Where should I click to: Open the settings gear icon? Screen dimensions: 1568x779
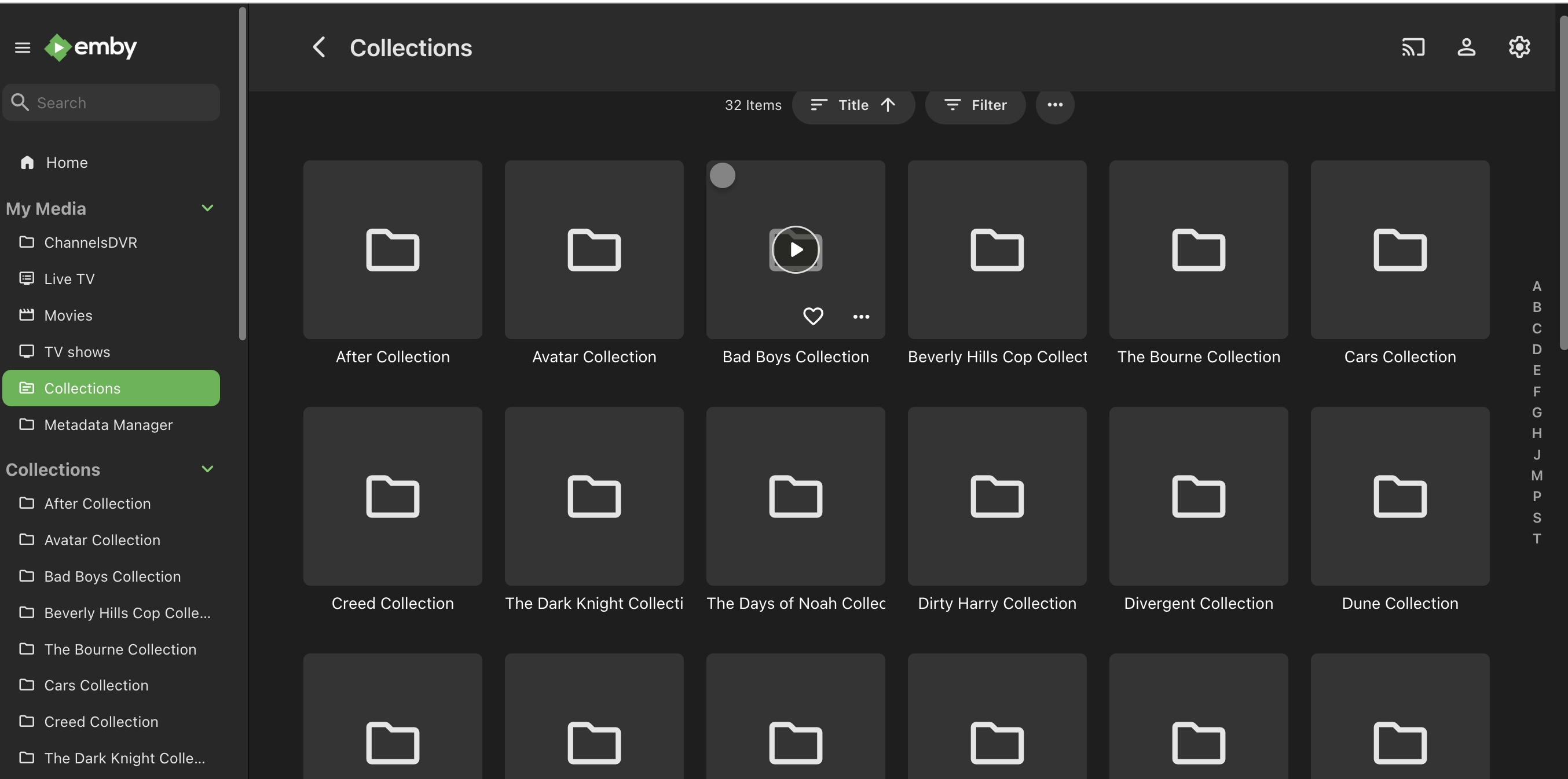(1519, 47)
